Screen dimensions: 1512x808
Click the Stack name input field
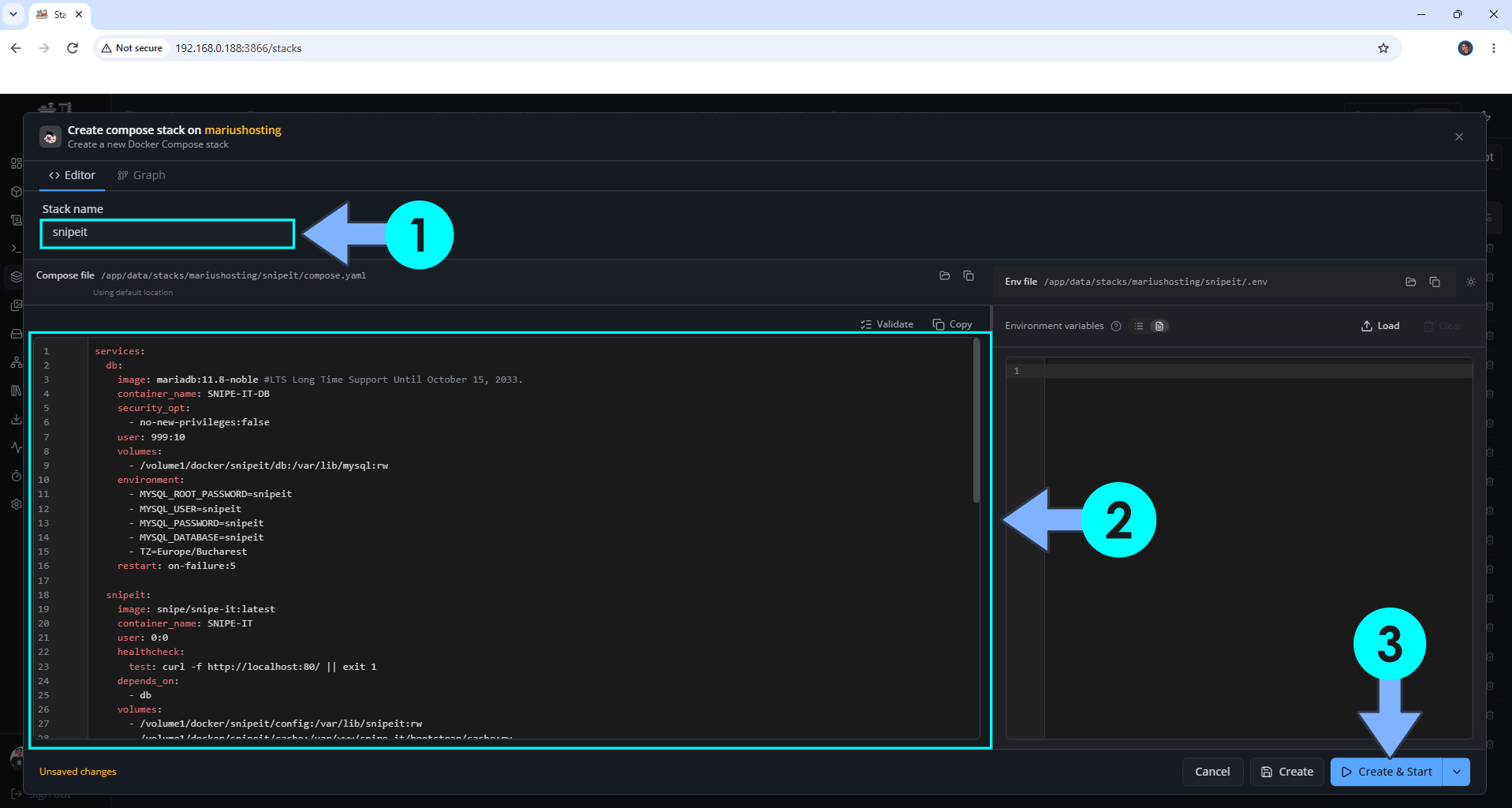coord(167,234)
